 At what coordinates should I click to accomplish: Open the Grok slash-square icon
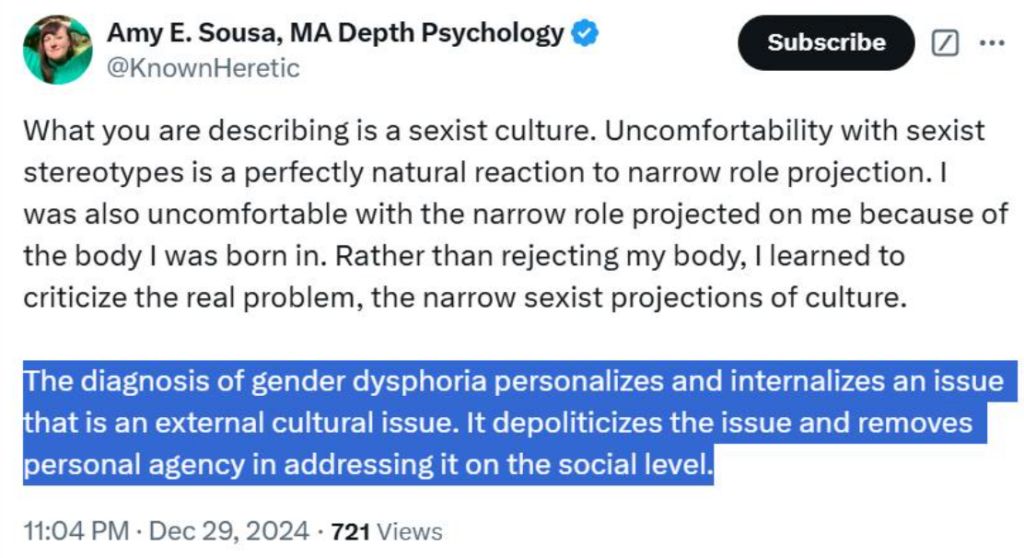pos(944,44)
